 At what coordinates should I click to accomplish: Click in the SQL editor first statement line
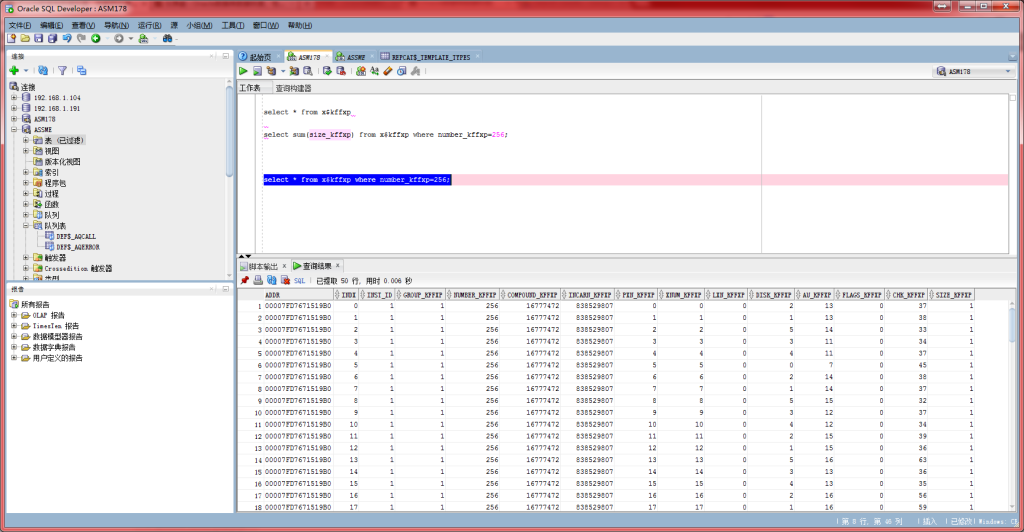[x=307, y=112]
